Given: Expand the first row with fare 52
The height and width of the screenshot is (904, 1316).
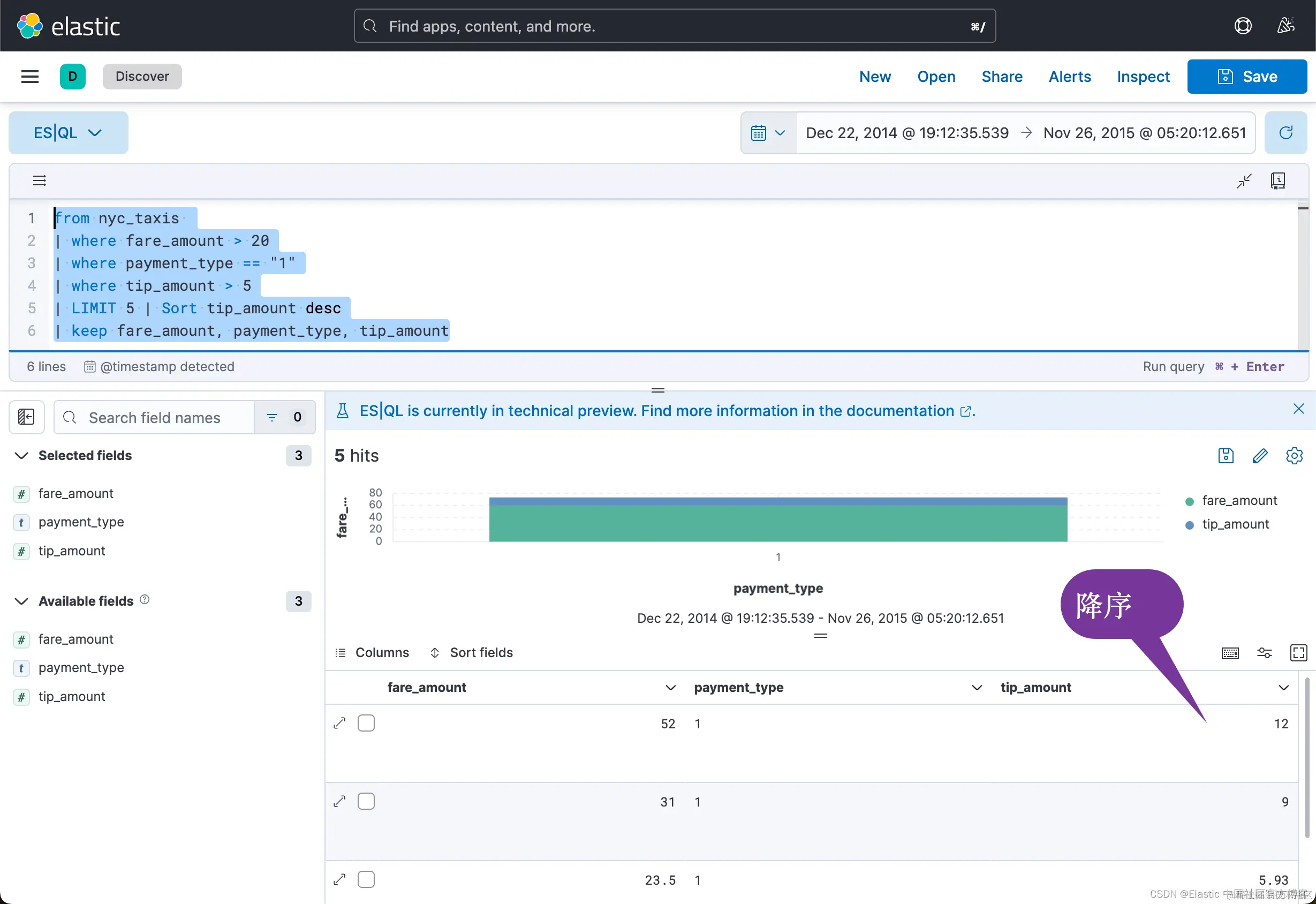Looking at the screenshot, I should pos(339,724).
